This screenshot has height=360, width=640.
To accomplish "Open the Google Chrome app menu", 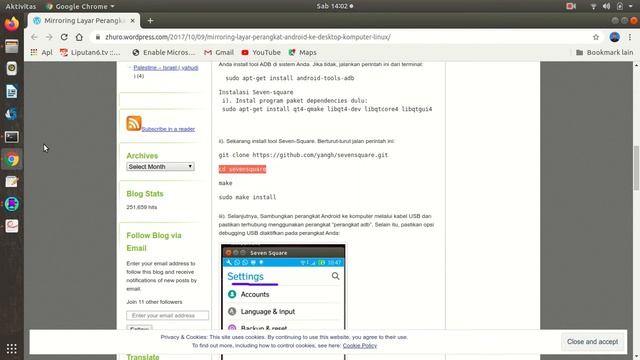I will pos(80,6).
